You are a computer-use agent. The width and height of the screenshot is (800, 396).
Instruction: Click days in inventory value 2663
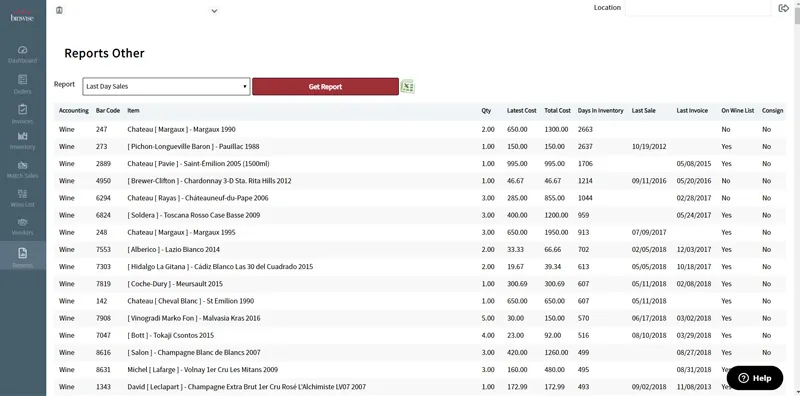pos(585,129)
